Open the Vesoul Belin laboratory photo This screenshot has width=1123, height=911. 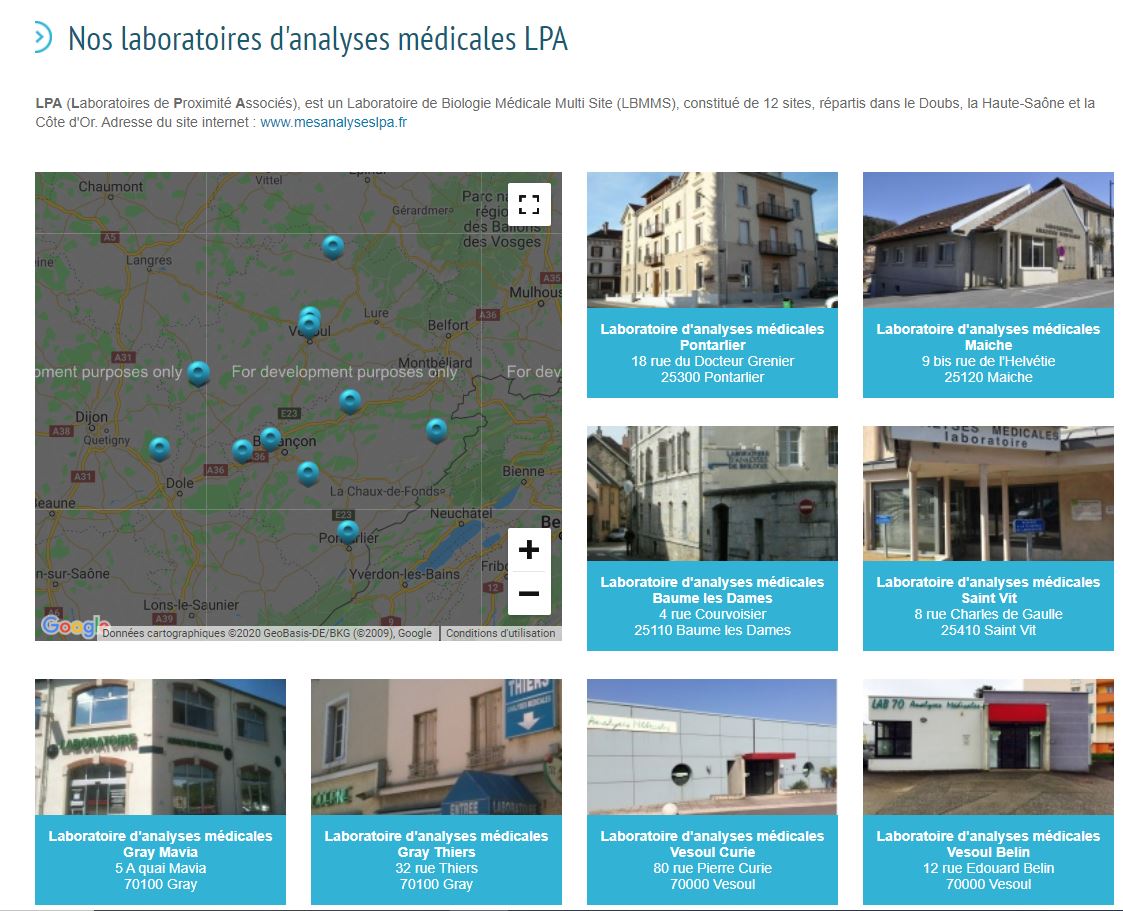click(988, 747)
